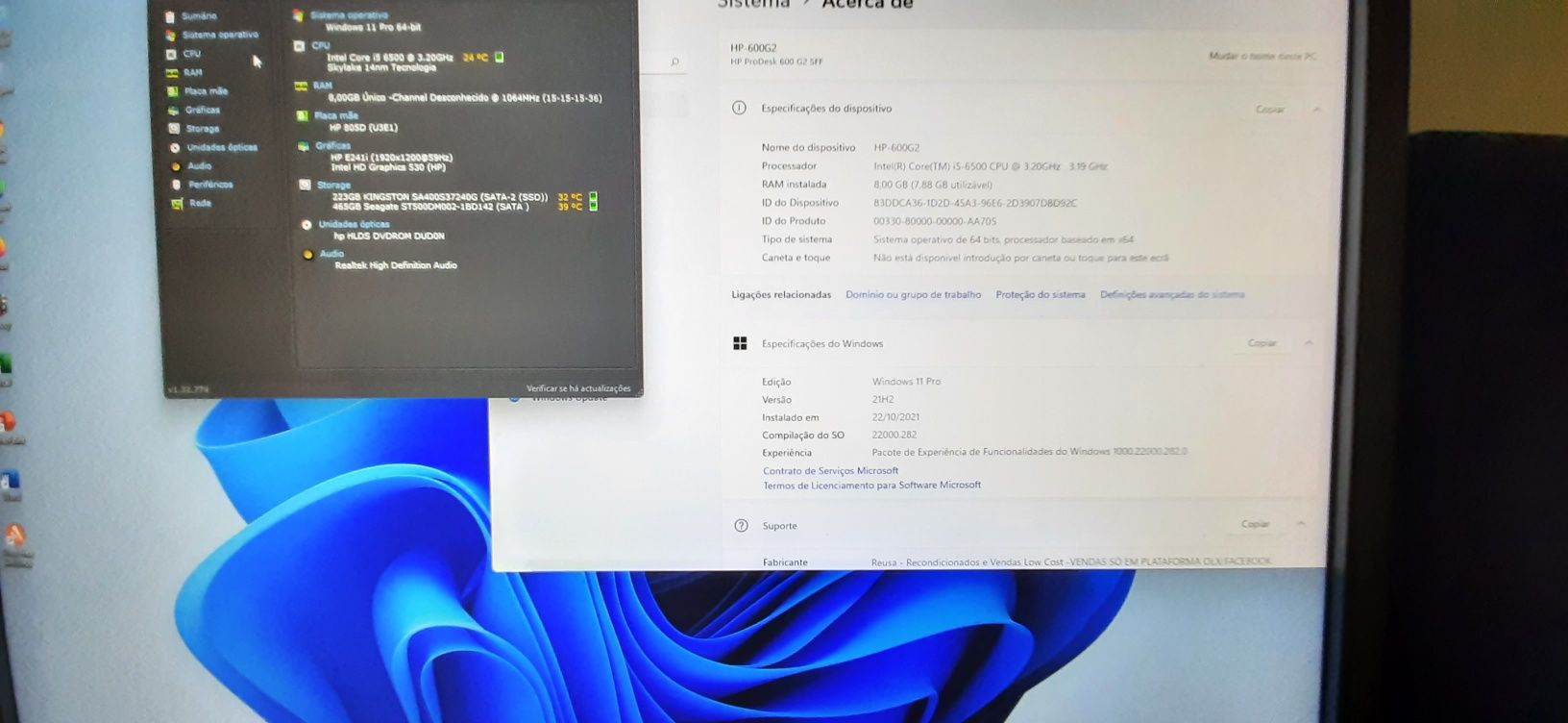Open the Gráficas summary heading link
The width and height of the screenshot is (1568, 723).
pos(332,146)
